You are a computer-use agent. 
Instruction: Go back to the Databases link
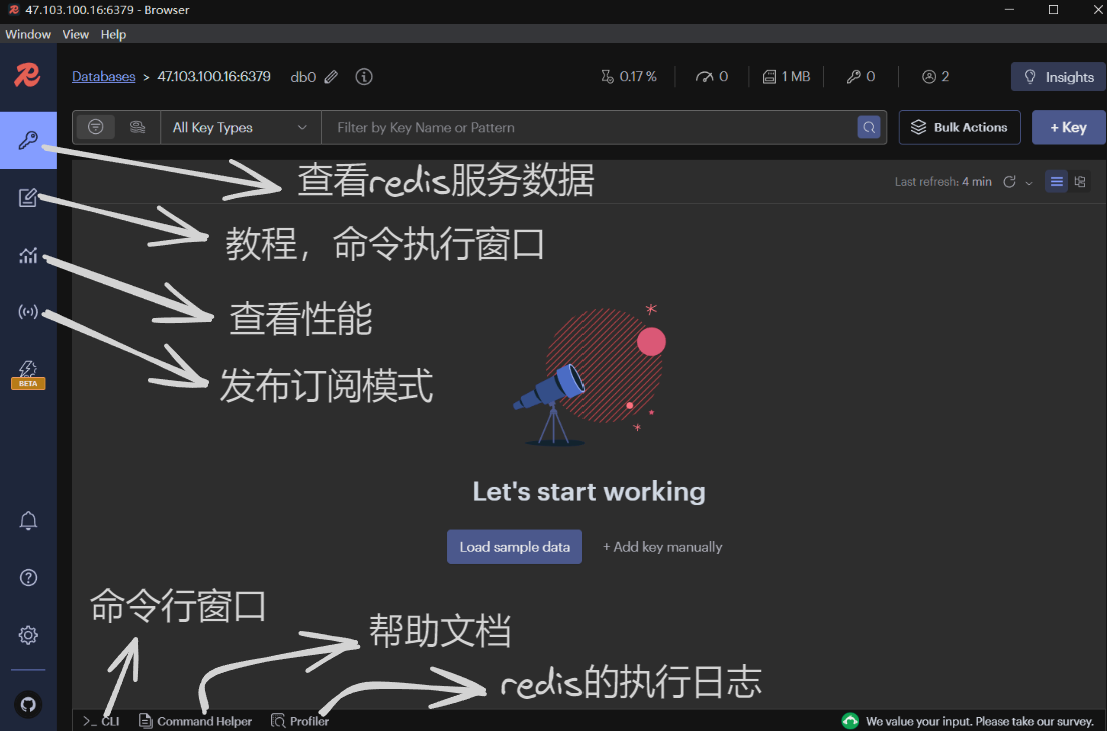[103, 77]
